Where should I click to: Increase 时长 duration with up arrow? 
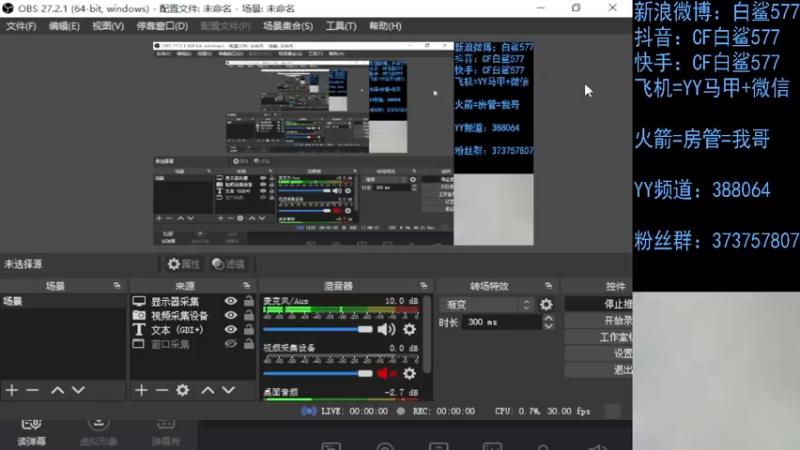pyautogui.click(x=548, y=318)
